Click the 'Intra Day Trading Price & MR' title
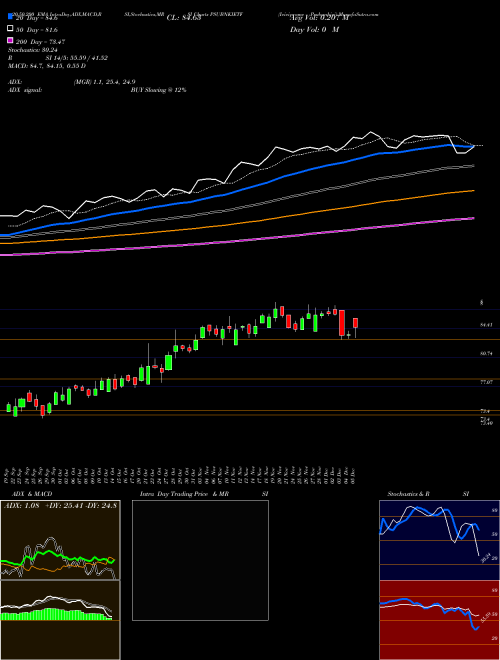 pyautogui.click(x=184, y=494)
